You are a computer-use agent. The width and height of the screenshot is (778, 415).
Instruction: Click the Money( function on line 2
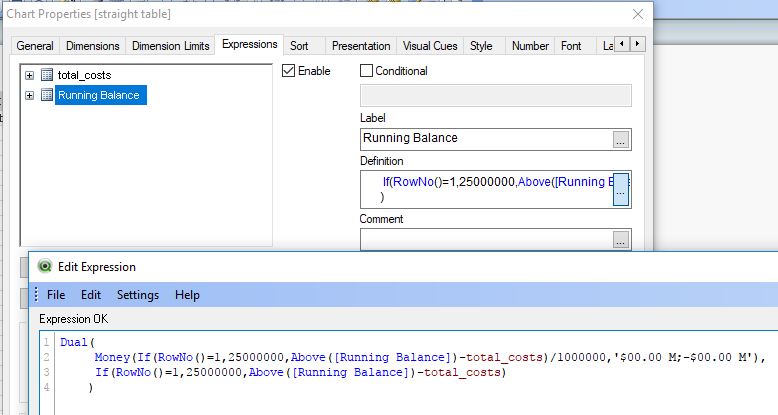112,357
